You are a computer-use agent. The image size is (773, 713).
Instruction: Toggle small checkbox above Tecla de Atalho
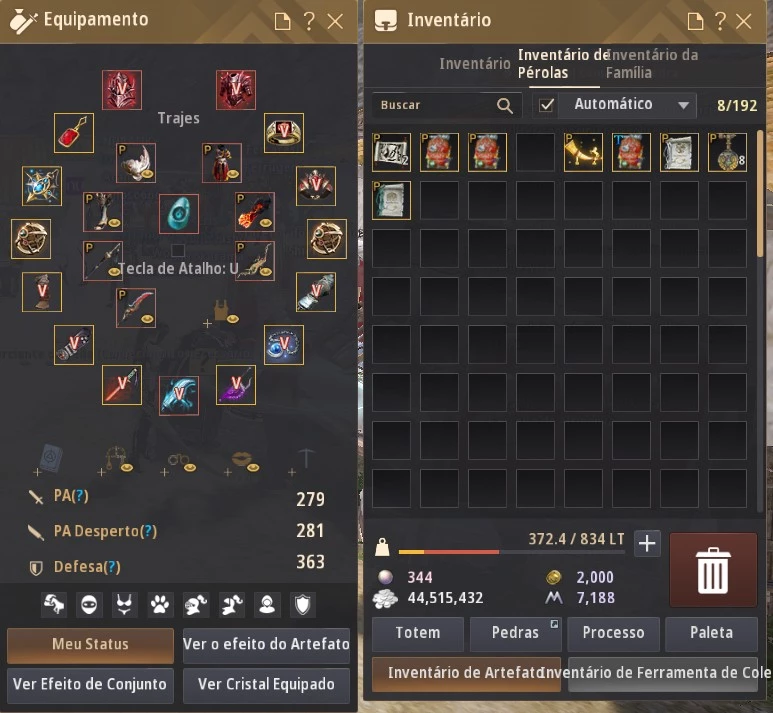click(178, 250)
